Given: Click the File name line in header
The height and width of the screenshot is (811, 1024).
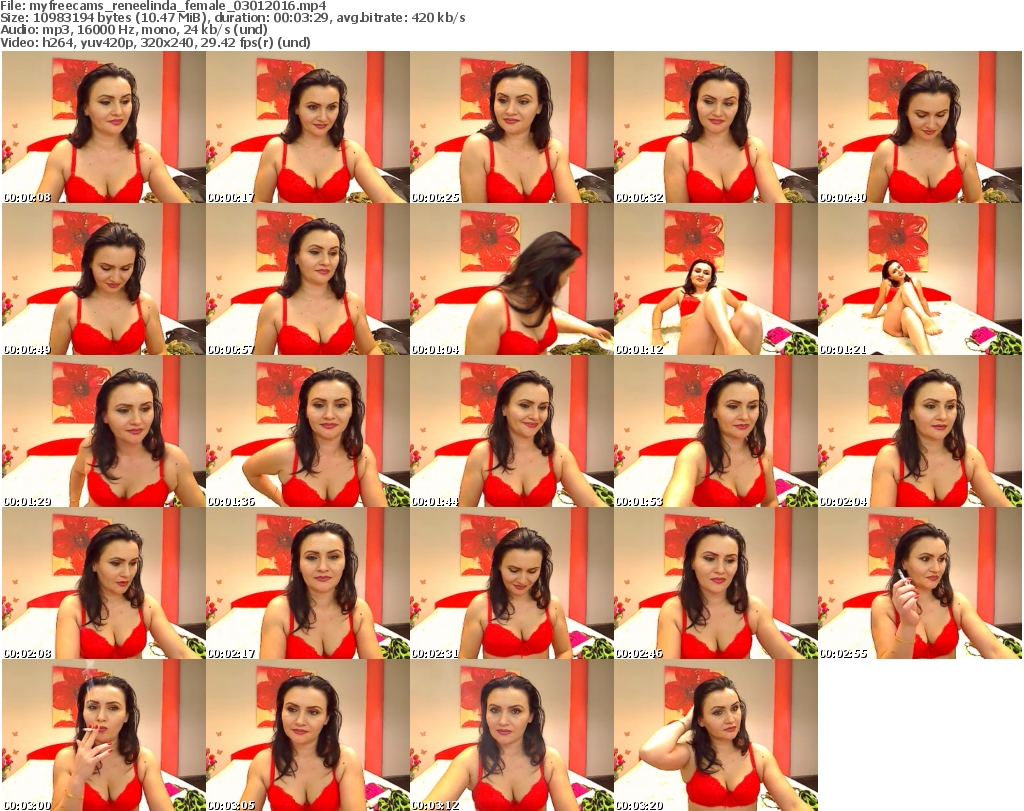Looking at the screenshot, I should pos(163,6).
